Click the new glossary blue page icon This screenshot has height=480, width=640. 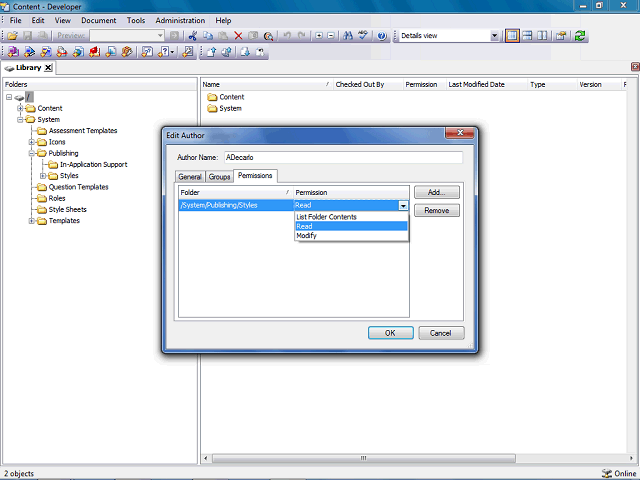coord(111,52)
